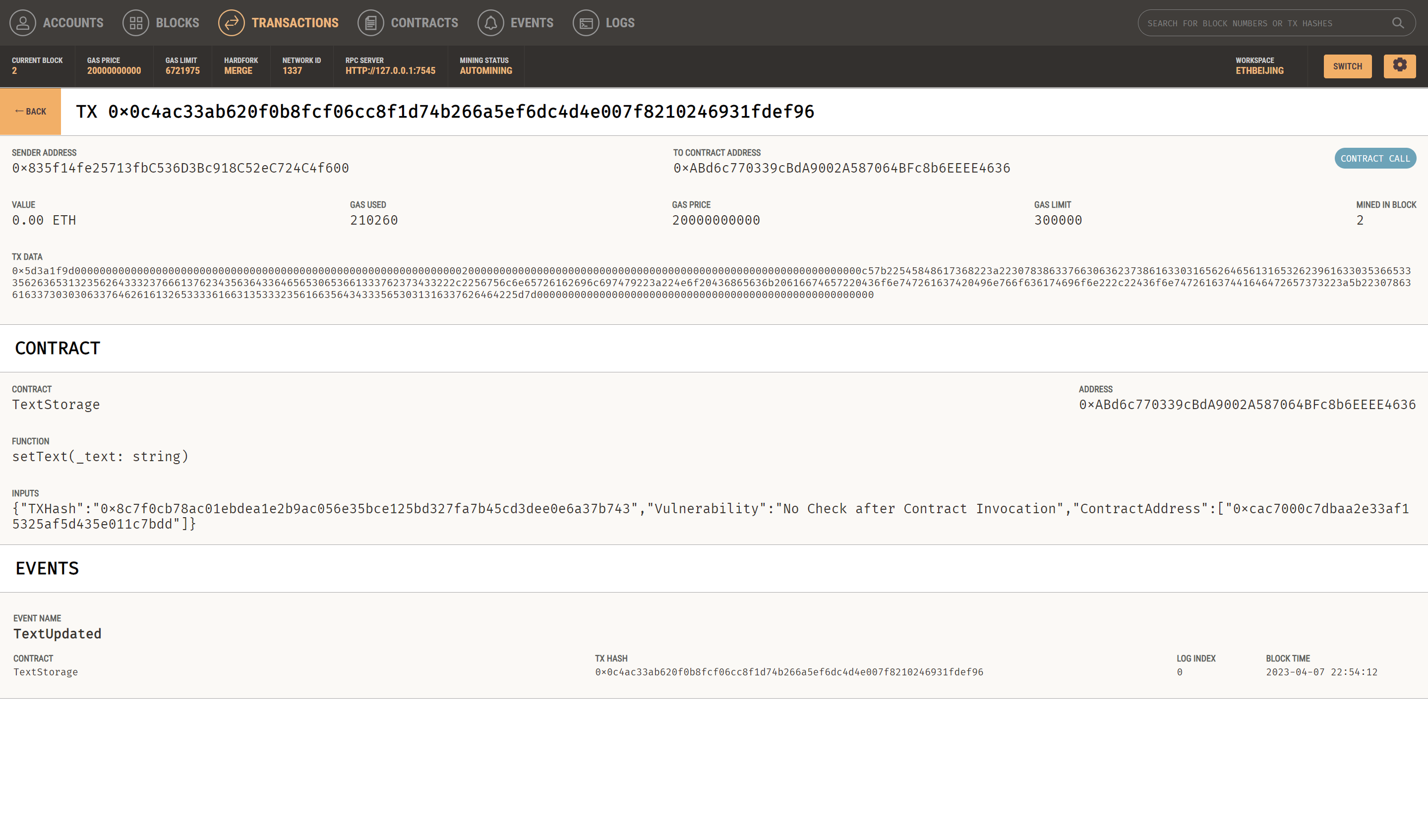Screen dimensions: 1428x840
Task: Click the Transactions arrows icon
Action: coord(231,23)
